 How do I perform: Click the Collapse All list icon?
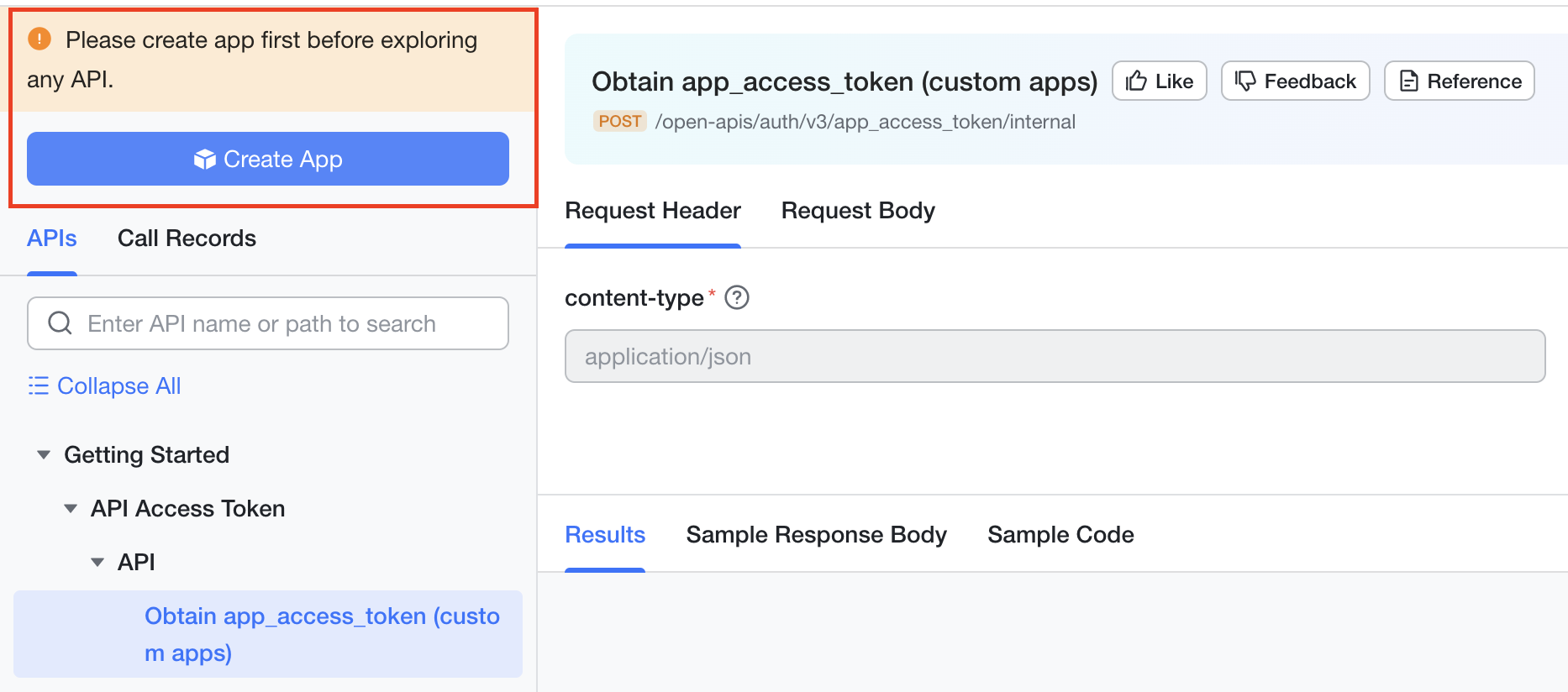coord(39,385)
